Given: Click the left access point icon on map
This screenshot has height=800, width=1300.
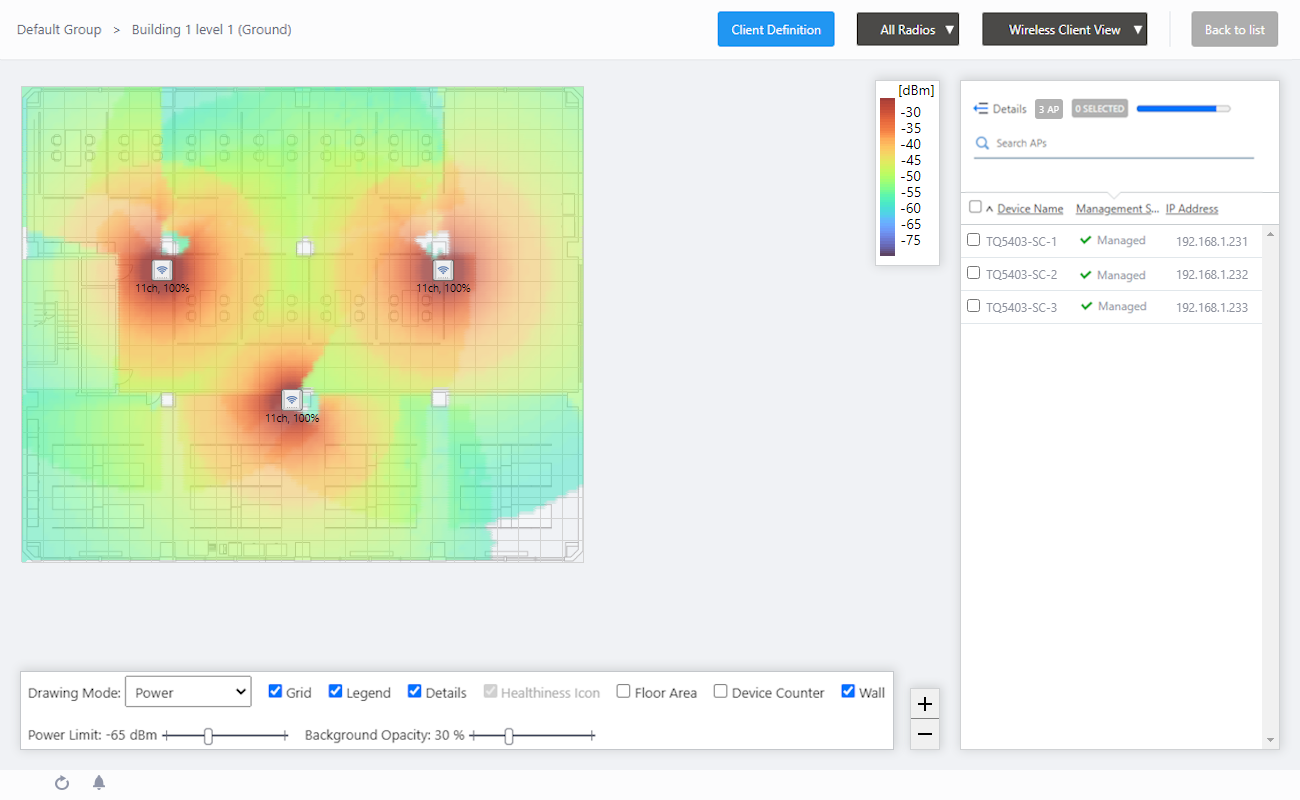Looking at the screenshot, I should [162, 270].
